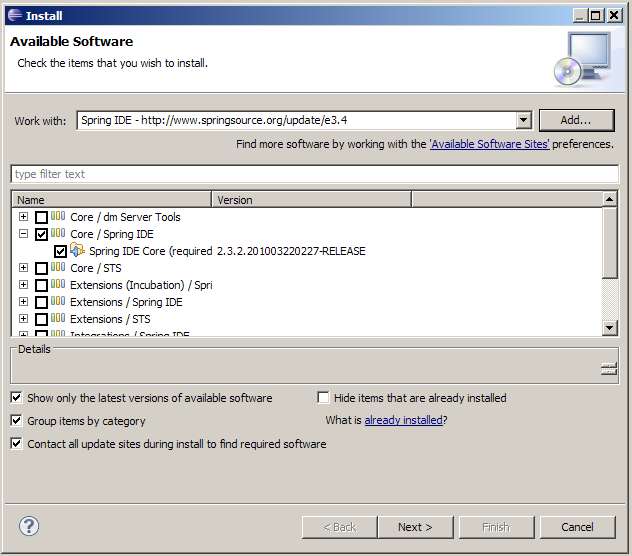Collapse Core / Spring IDE node

23,233
